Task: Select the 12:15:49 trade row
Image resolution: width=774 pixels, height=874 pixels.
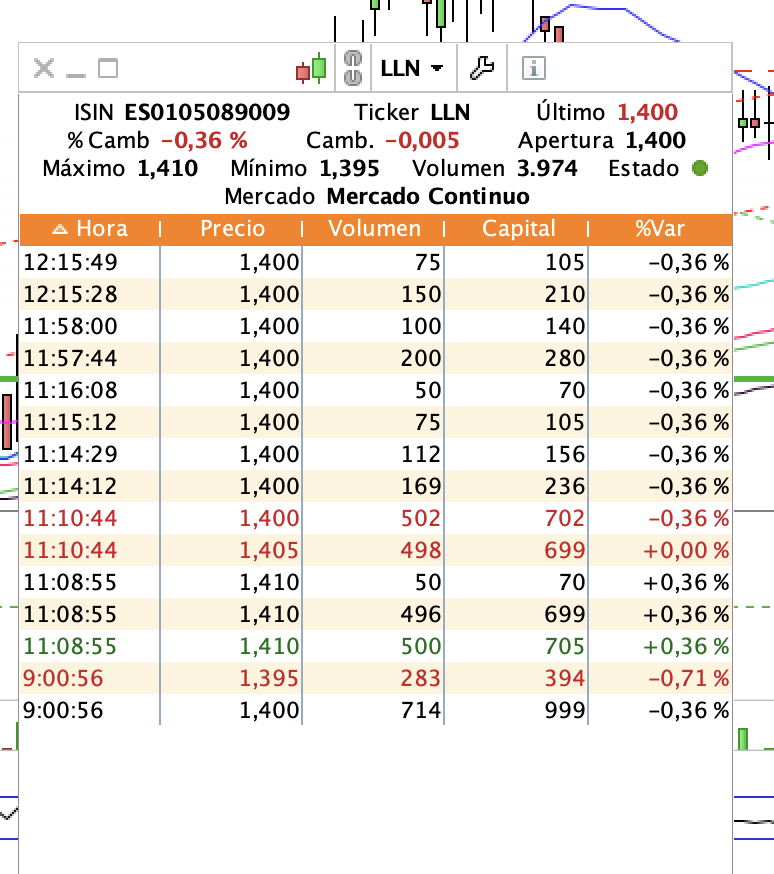Action: point(375,262)
